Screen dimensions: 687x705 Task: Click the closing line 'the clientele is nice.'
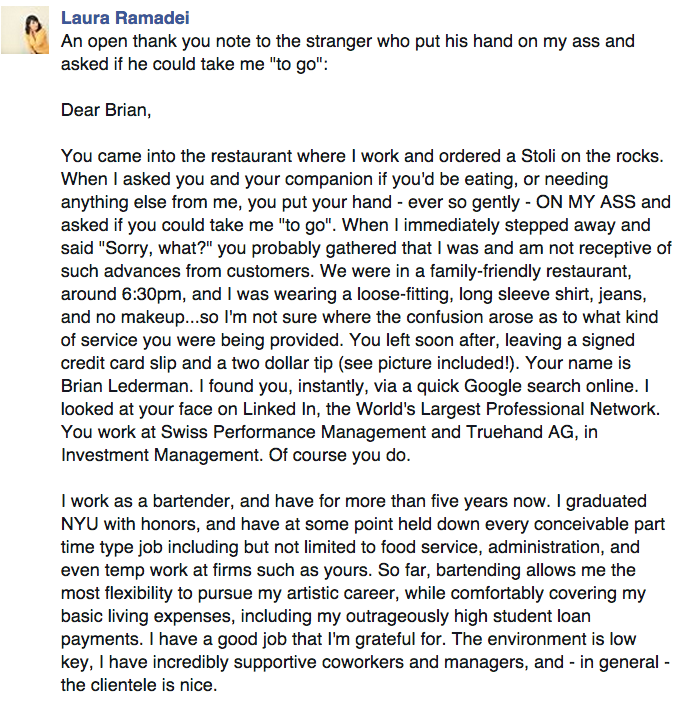[x=139, y=685]
